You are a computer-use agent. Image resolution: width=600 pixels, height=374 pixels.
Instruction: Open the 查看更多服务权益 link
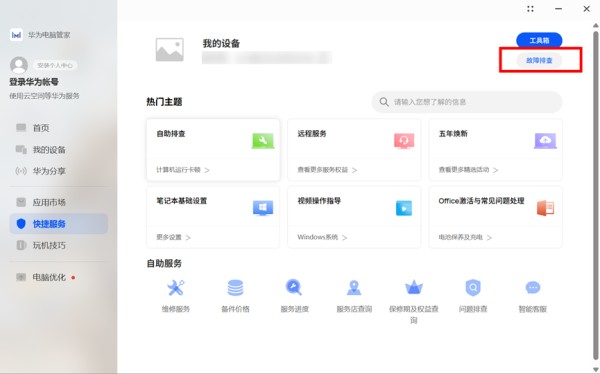327,170
